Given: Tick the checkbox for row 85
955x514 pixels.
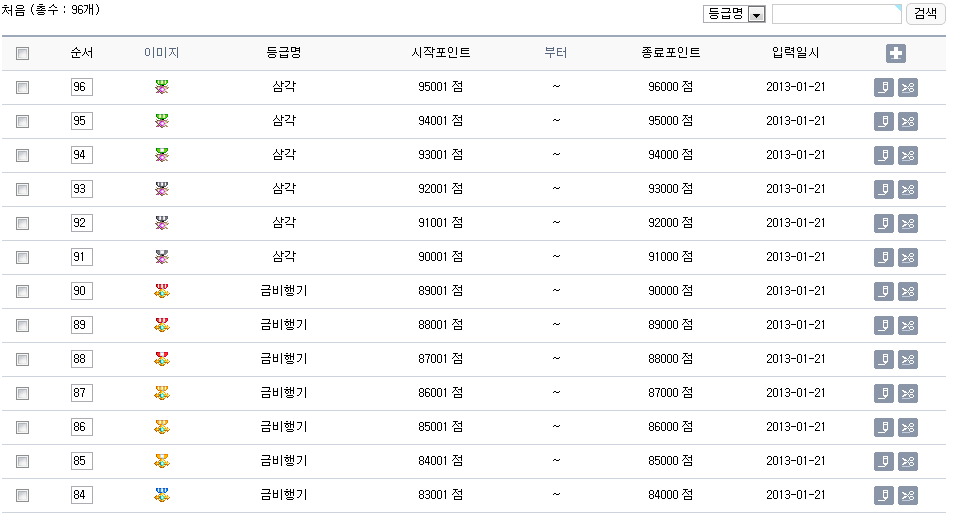Looking at the screenshot, I should (23, 461).
